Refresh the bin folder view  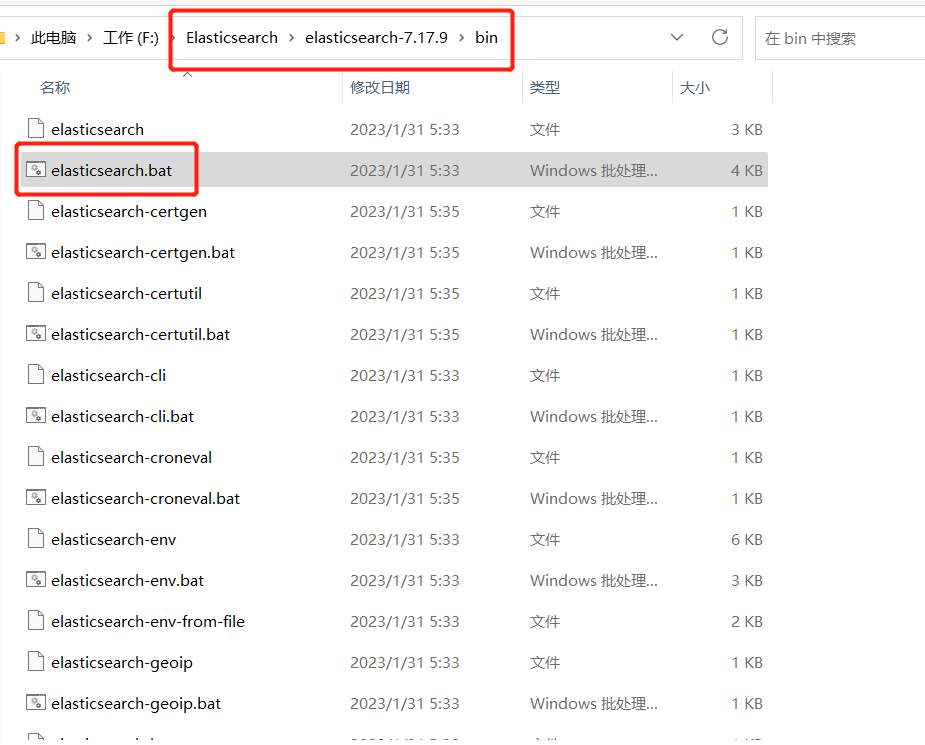(x=720, y=37)
